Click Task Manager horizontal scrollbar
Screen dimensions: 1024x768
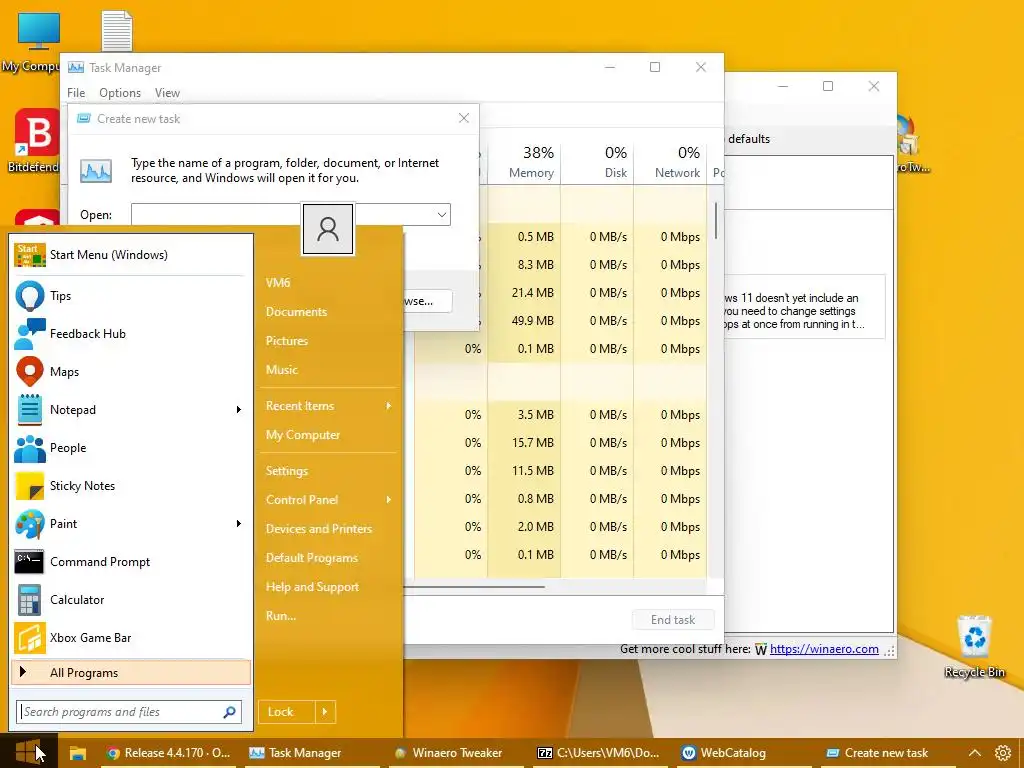(475, 587)
